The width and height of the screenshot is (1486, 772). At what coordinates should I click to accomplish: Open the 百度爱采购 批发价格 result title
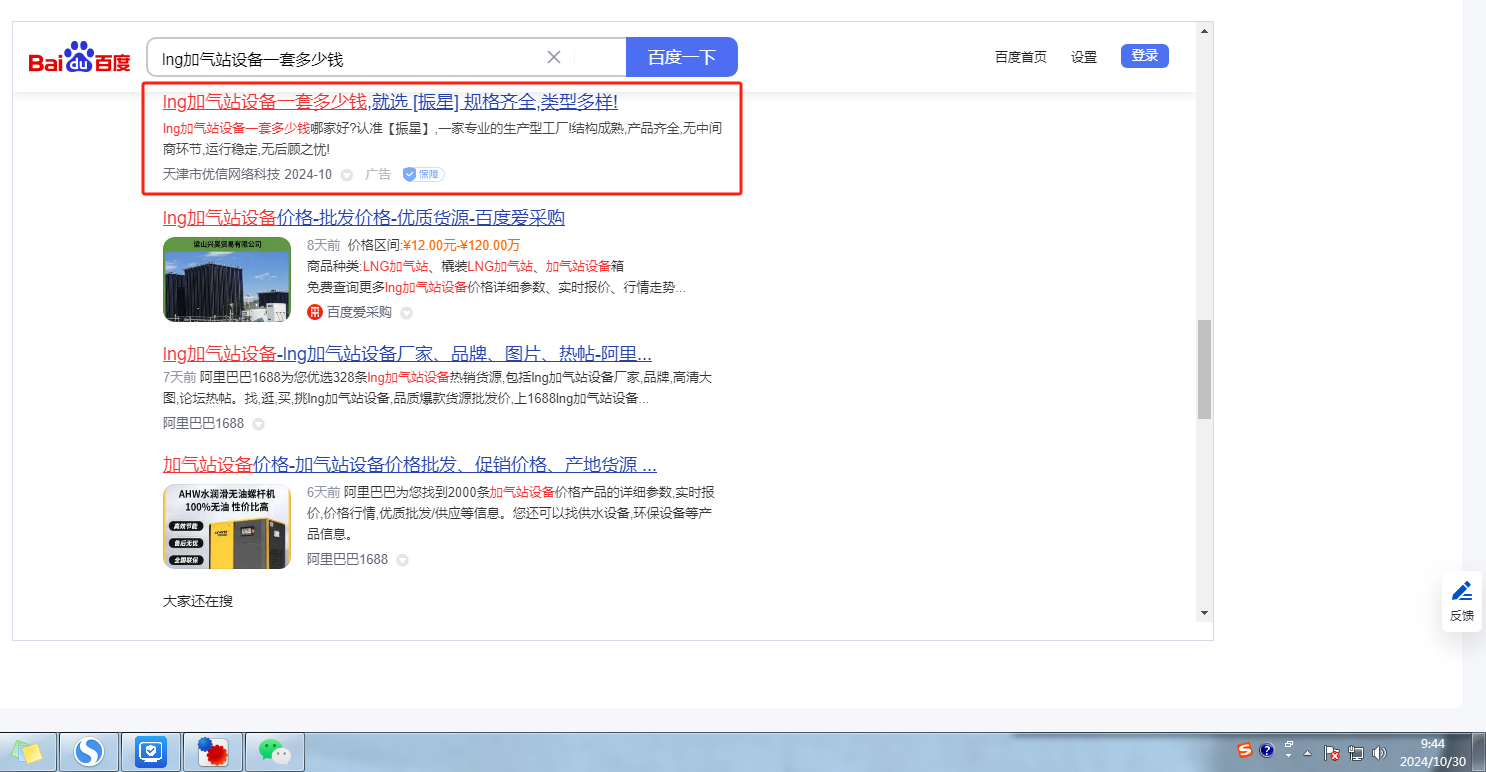click(364, 218)
